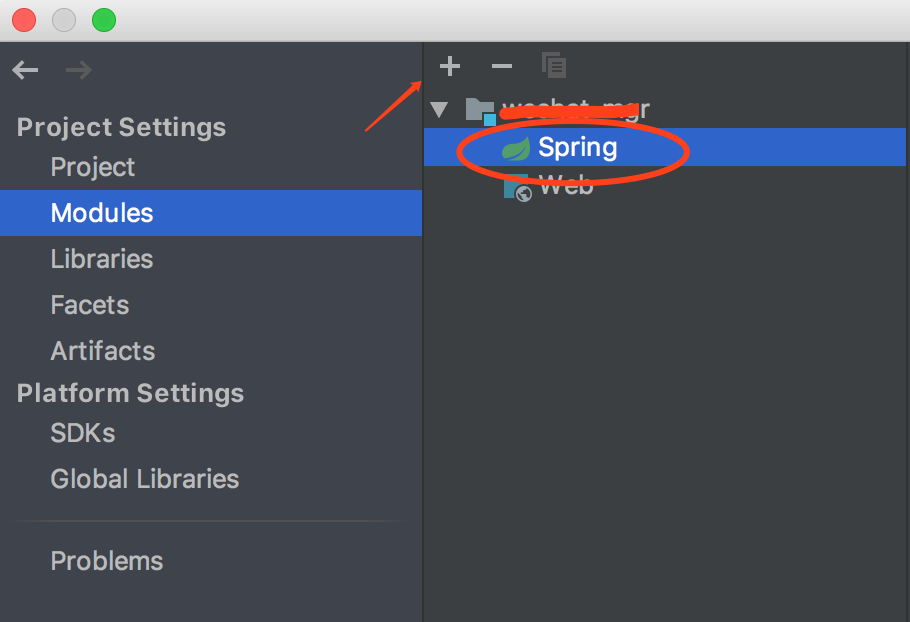Viewport: 910px width, 622px height.
Task: Select Global Libraries under Platform Settings
Action: pyautogui.click(x=144, y=479)
